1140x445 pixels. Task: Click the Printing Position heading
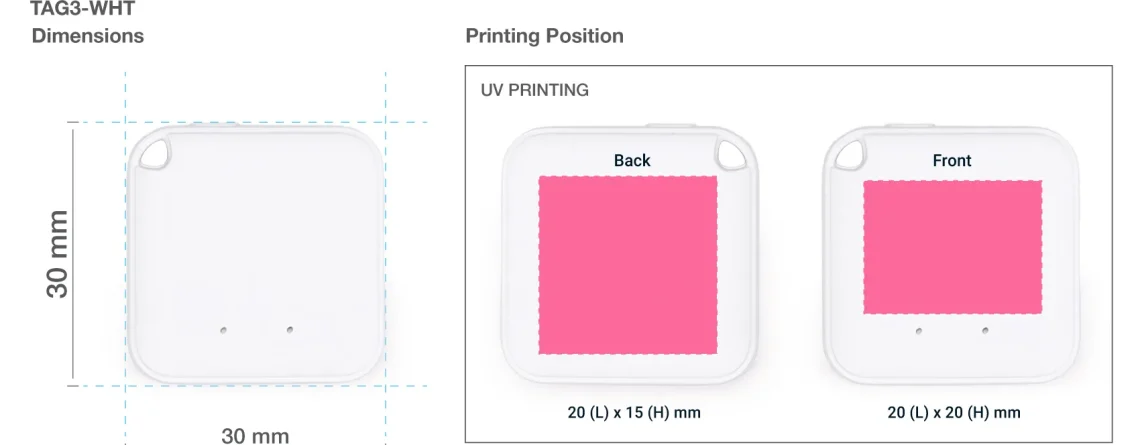pyautogui.click(x=544, y=36)
